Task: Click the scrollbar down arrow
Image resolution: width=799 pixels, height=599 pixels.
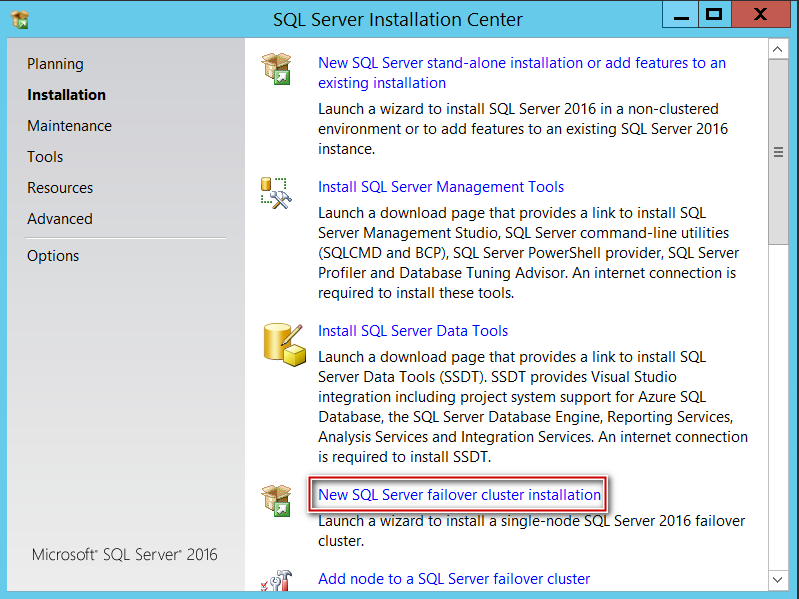Action: click(x=778, y=579)
